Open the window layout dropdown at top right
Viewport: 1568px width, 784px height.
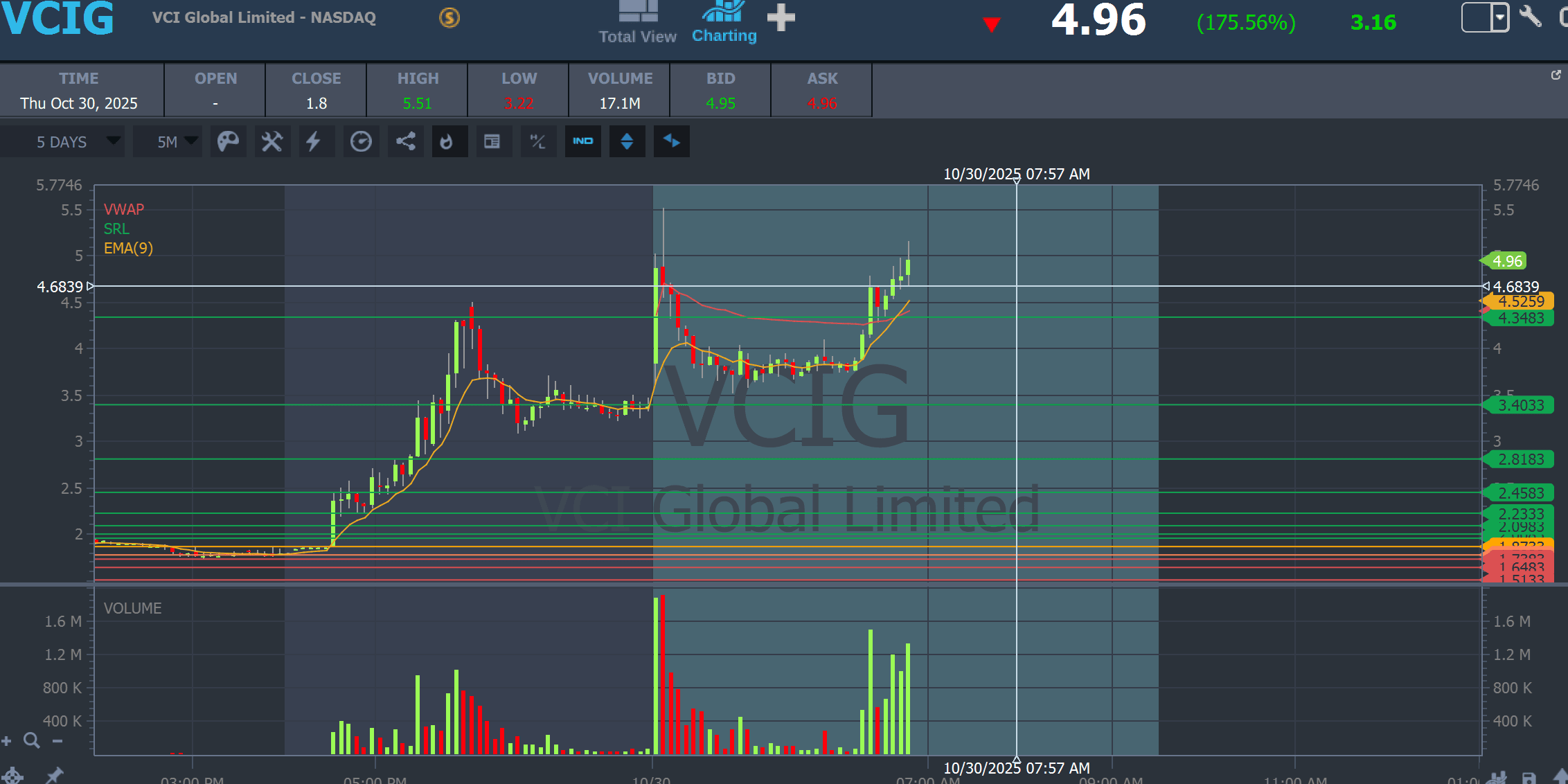1499,17
